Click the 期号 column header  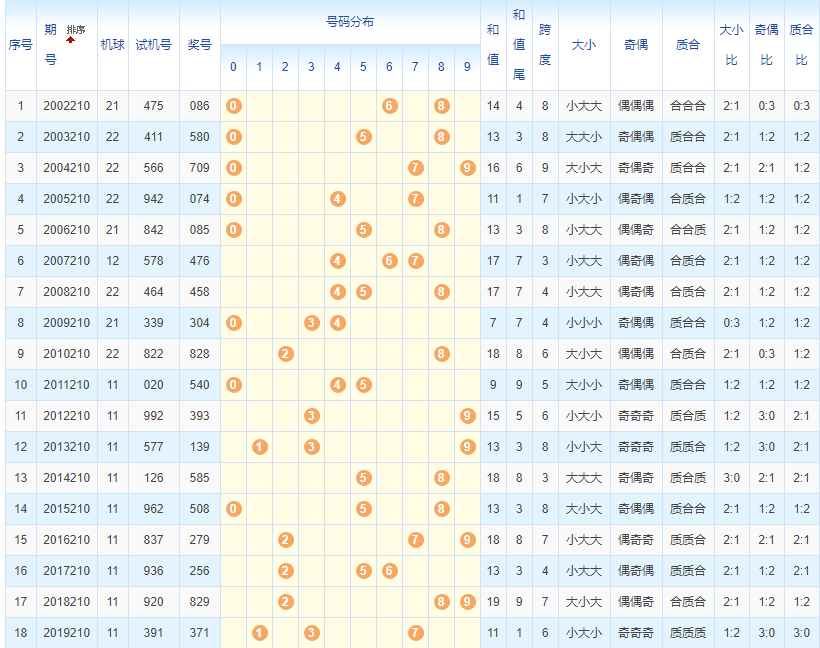point(51,45)
